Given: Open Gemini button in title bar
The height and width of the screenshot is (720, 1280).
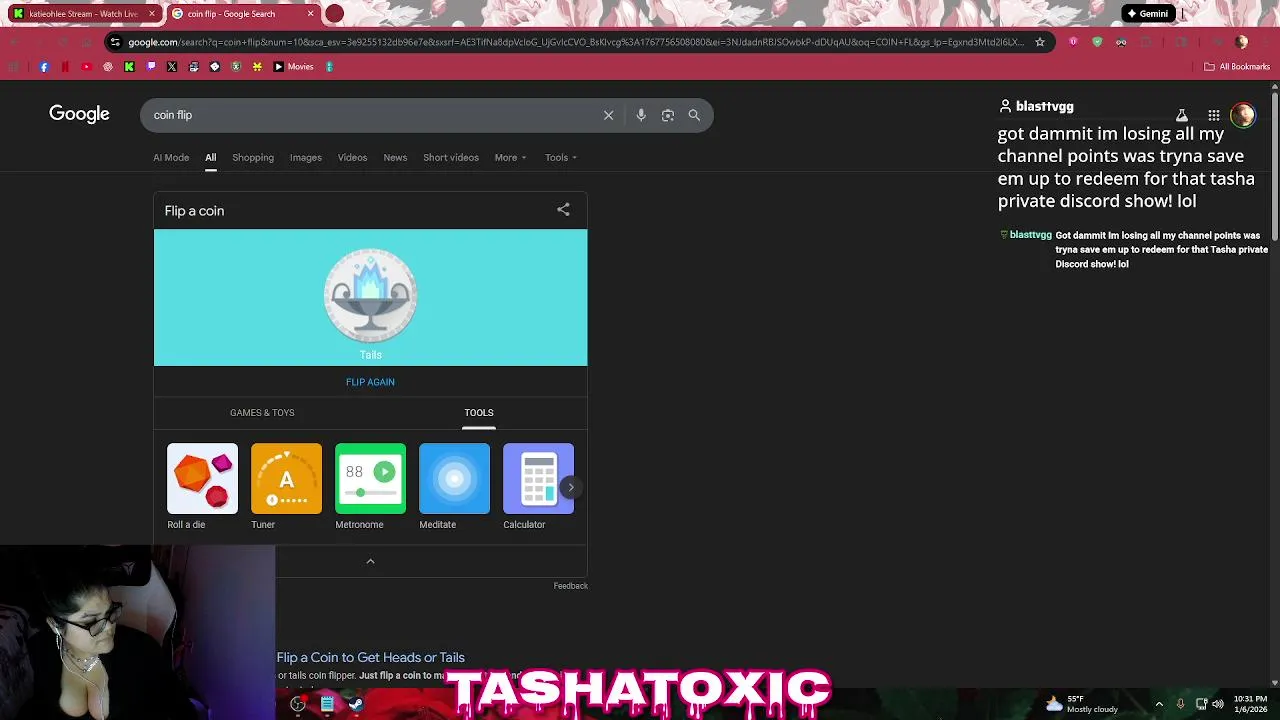Looking at the screenshot, I should (1148, 14).
